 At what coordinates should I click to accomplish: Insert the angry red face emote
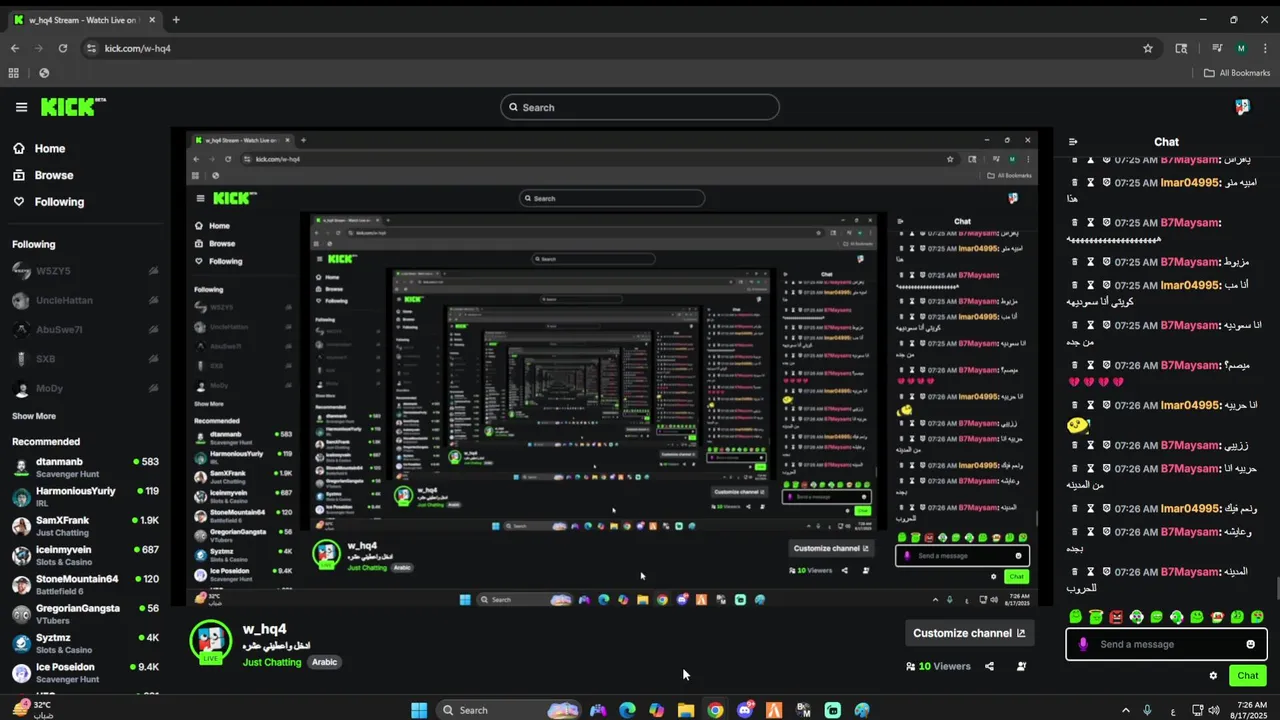tap(1116, 617)
